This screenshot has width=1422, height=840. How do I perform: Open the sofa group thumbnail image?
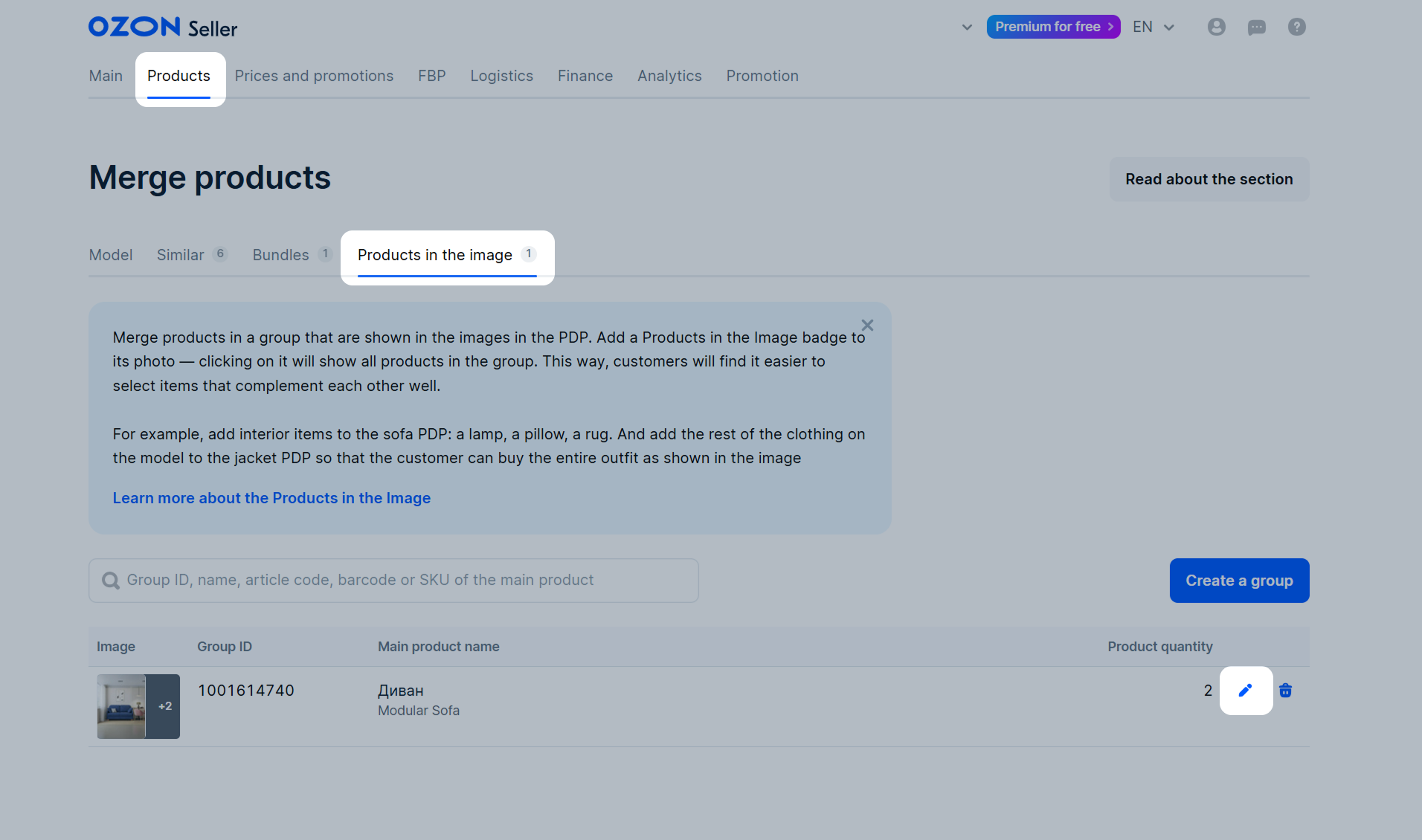(138, 706)
